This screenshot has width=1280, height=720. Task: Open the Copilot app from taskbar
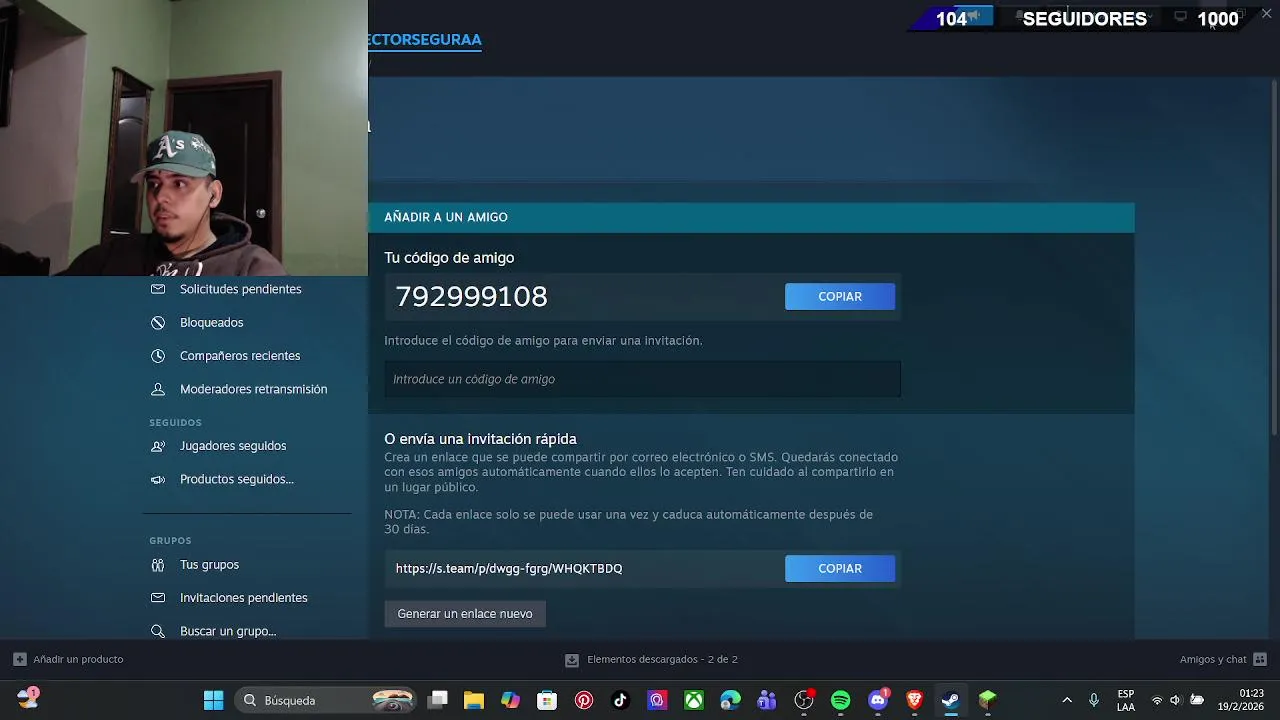(x=511, y=701)
